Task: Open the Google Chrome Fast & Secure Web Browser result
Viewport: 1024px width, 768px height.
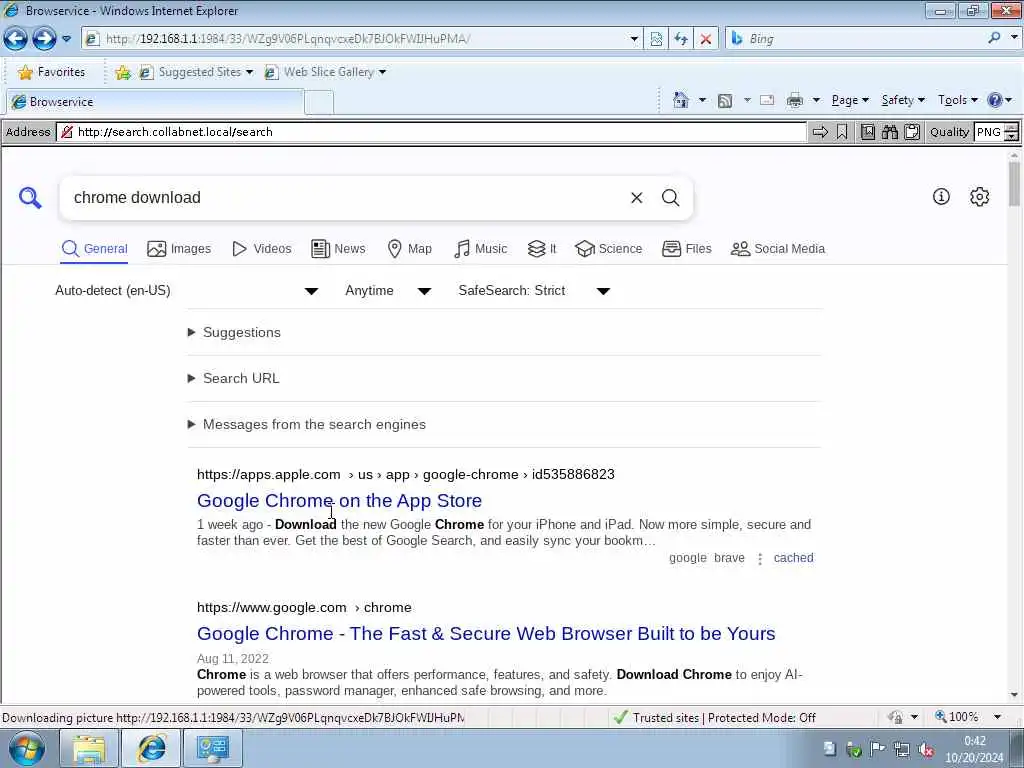Action: coord(486,633)
